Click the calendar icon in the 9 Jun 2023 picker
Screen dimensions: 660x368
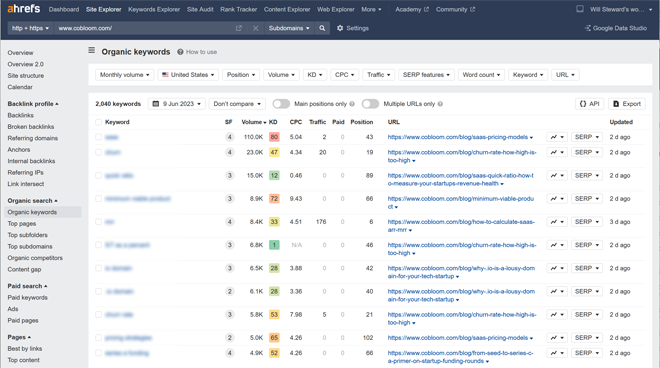pyautogui.click(x=156, y=104)
